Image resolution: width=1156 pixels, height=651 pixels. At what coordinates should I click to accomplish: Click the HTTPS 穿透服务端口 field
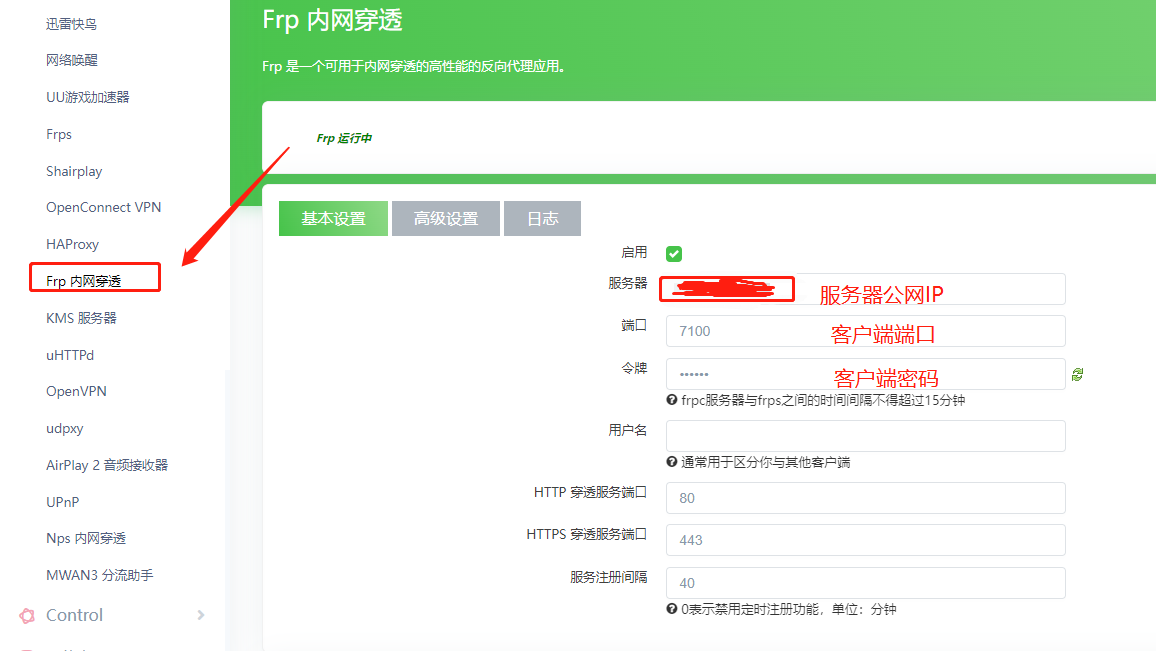[x=866, y=540]
